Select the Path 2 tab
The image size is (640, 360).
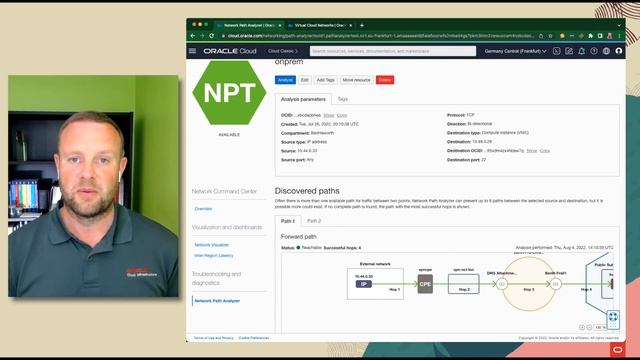(x=314, y=221)
